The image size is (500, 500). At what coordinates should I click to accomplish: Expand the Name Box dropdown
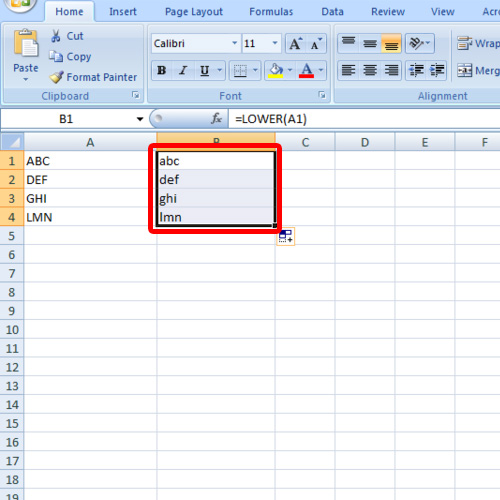140,119
